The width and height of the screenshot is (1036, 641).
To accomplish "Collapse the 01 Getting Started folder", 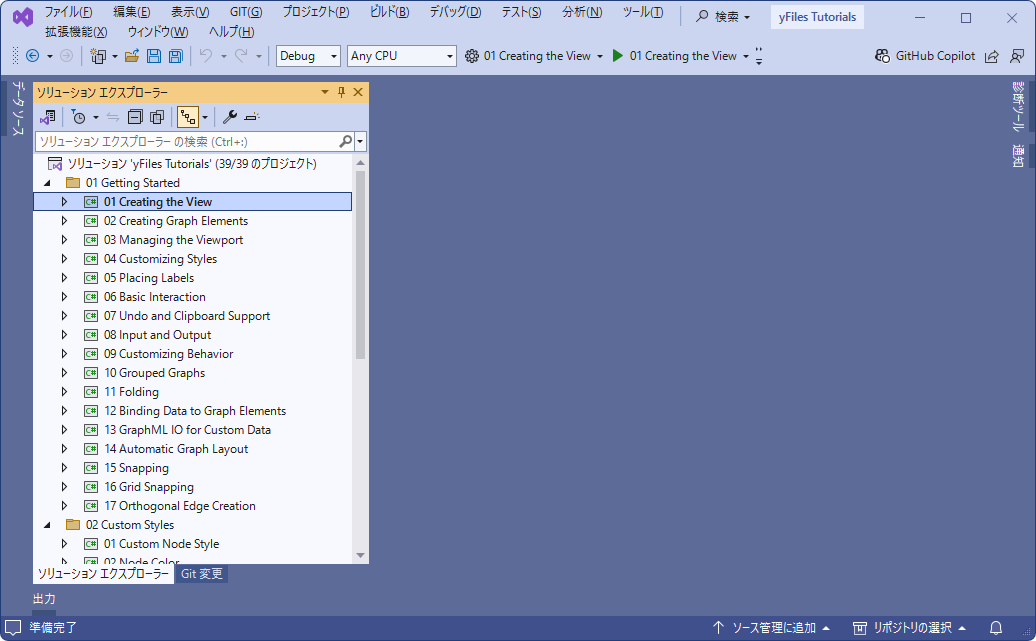I will point(46,183).
